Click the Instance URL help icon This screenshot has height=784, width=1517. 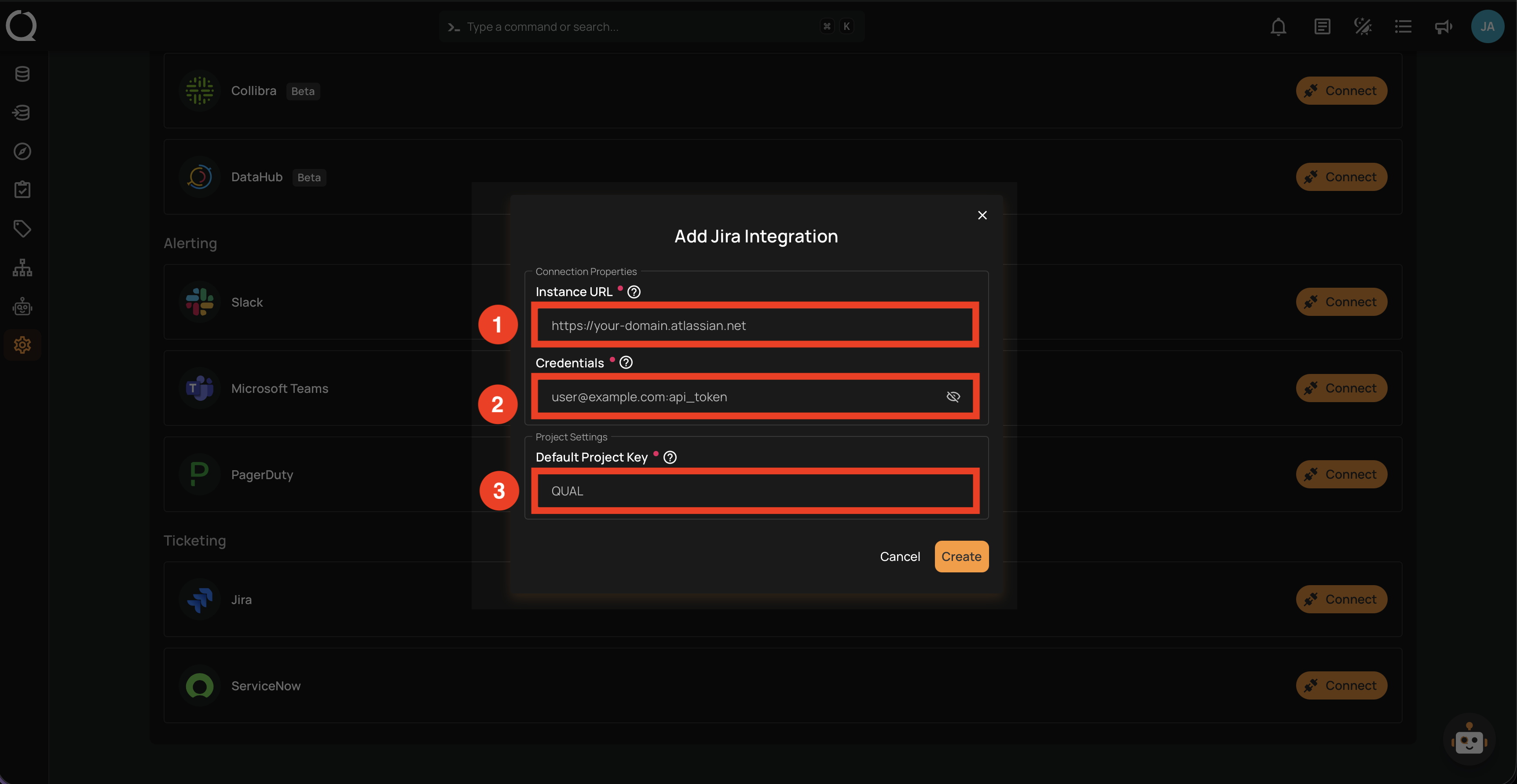tap(634, 292)
